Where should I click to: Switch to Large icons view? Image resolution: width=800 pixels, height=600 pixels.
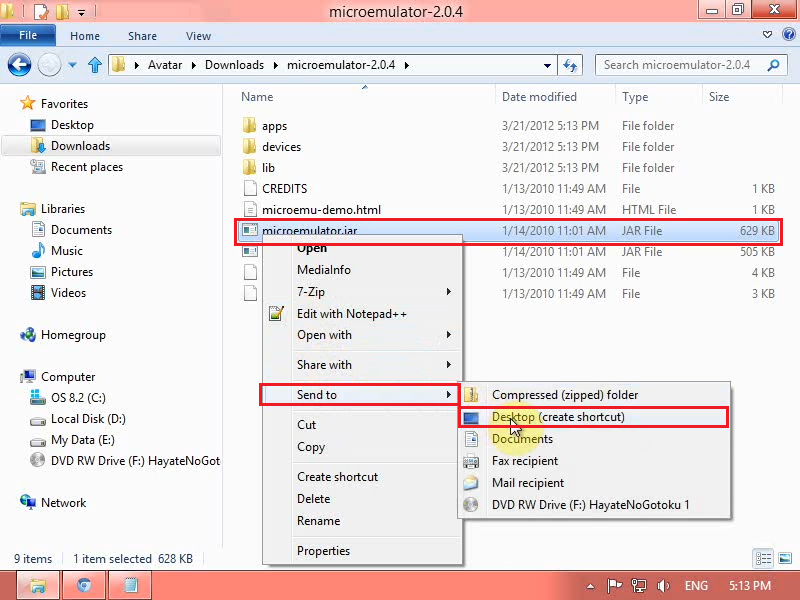785,559
